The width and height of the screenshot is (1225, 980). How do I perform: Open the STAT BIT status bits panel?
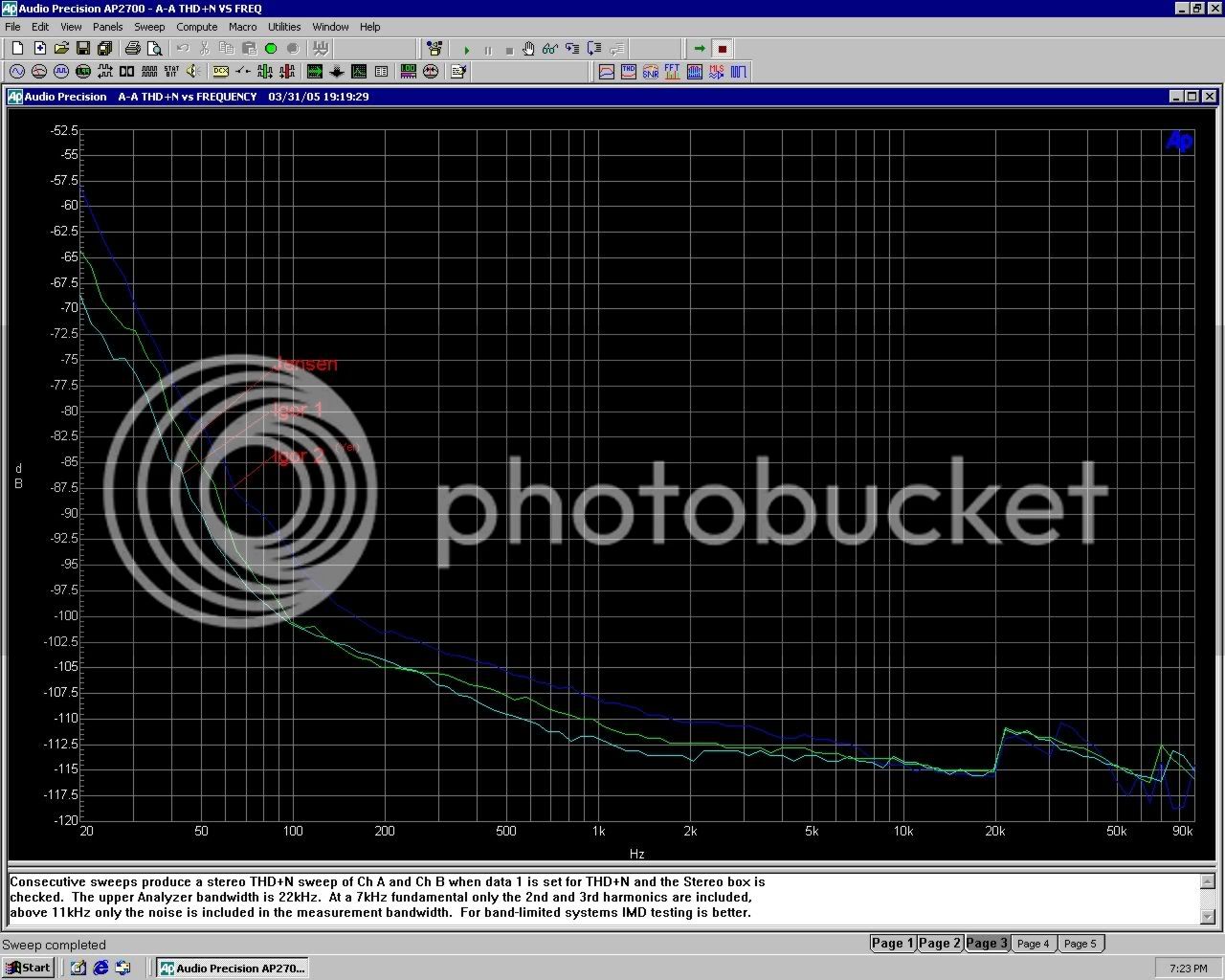click(x=171, y=71)
